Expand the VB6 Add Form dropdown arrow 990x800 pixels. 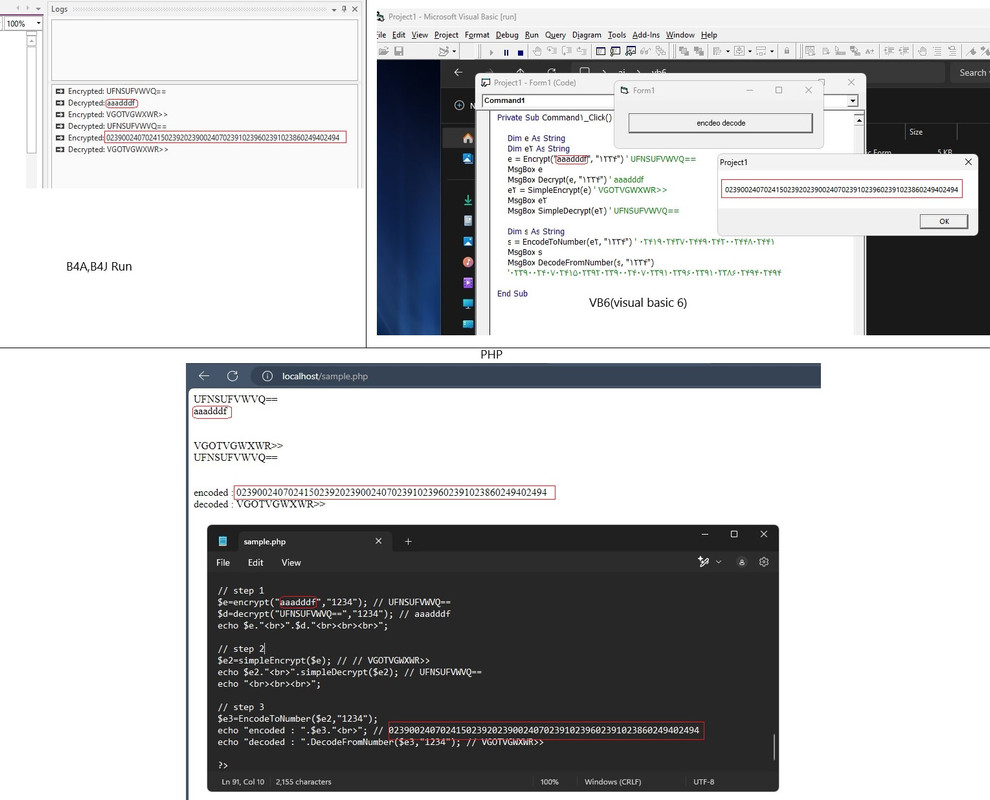coord(454,51)
